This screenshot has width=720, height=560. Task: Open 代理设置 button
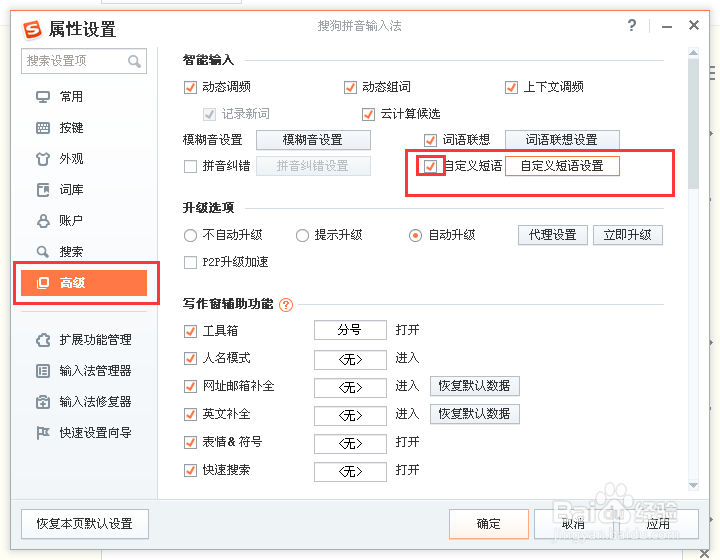click(553, 235)
